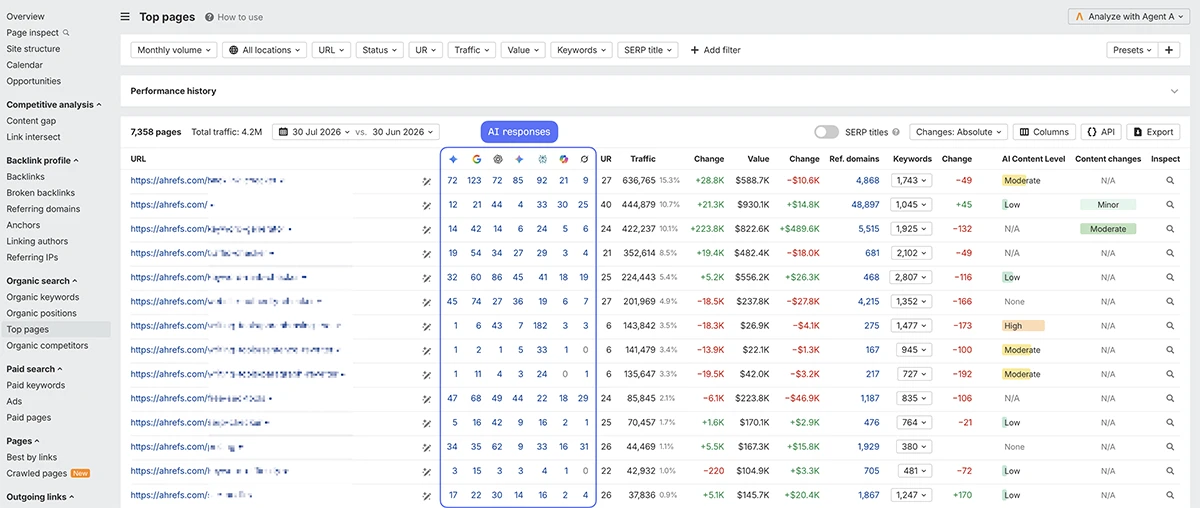Click the magic wand icon in 636,765 traffic row
This screenshot has height=508, width=1200.
[427, 181]
